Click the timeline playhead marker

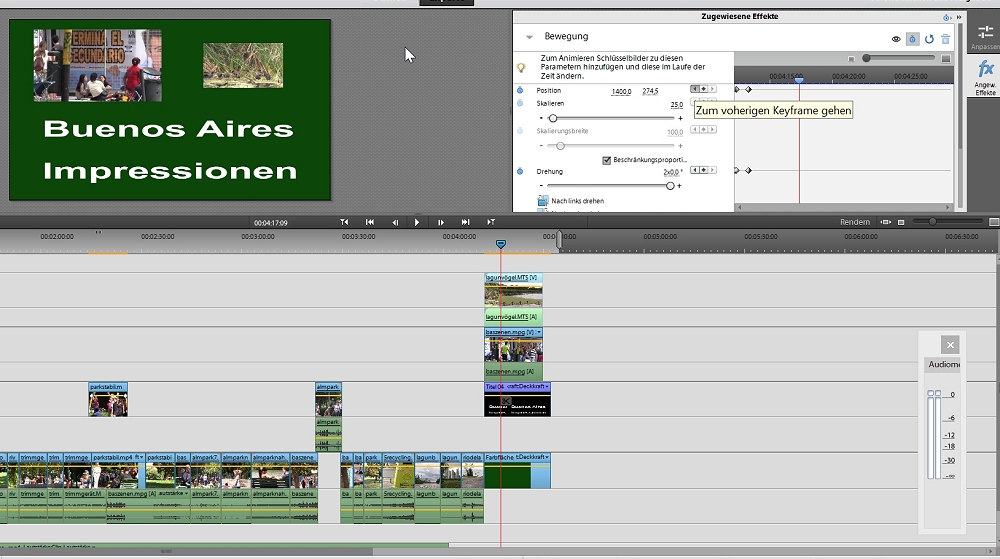click(x=501, y=244)
